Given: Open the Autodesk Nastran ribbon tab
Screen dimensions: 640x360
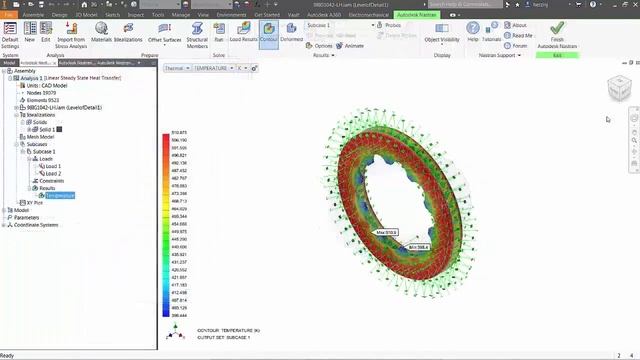Looking at the screenshot, I should (417, 15).
